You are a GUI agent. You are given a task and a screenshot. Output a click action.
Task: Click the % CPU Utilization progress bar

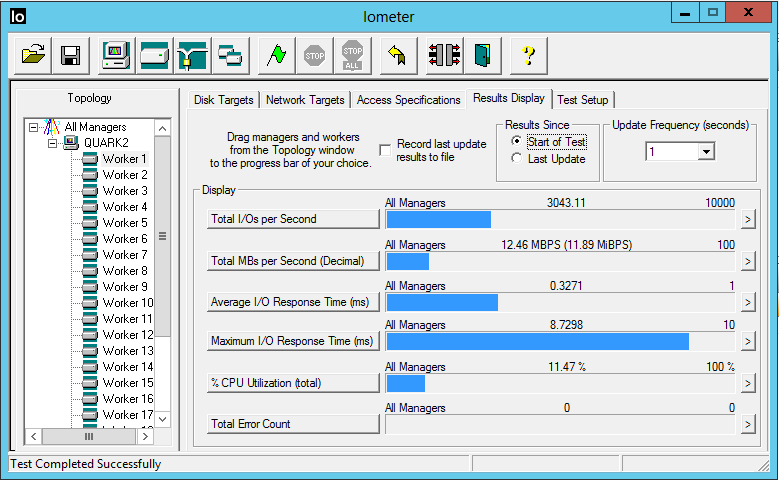pyautogui.click(x=560, y=384)
